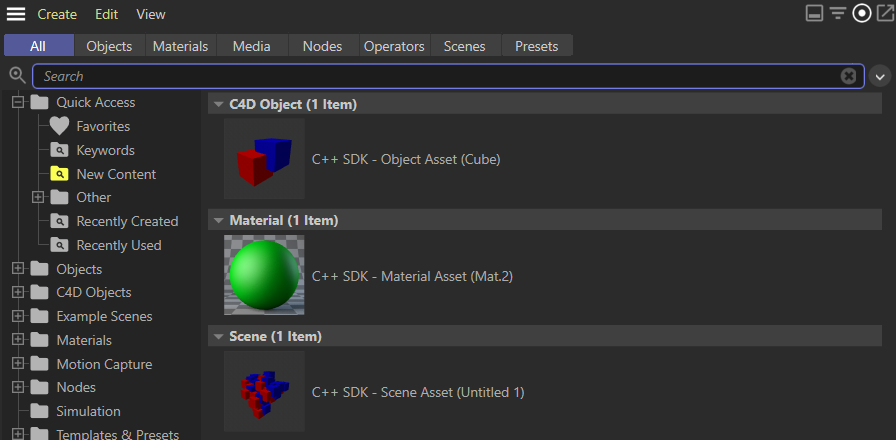Screen dimensions: 896x440
Task: Click into the Search input field
Action: click(430, 76)
